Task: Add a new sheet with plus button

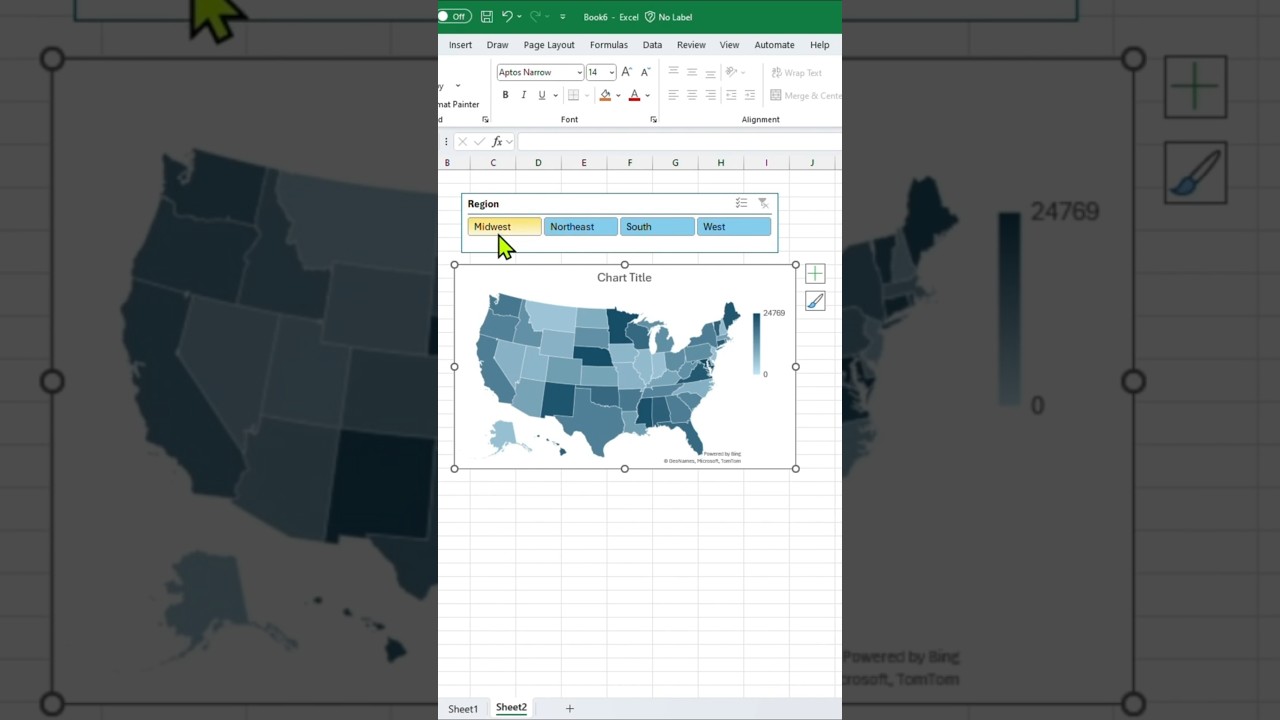Action: tap(570, 708)
